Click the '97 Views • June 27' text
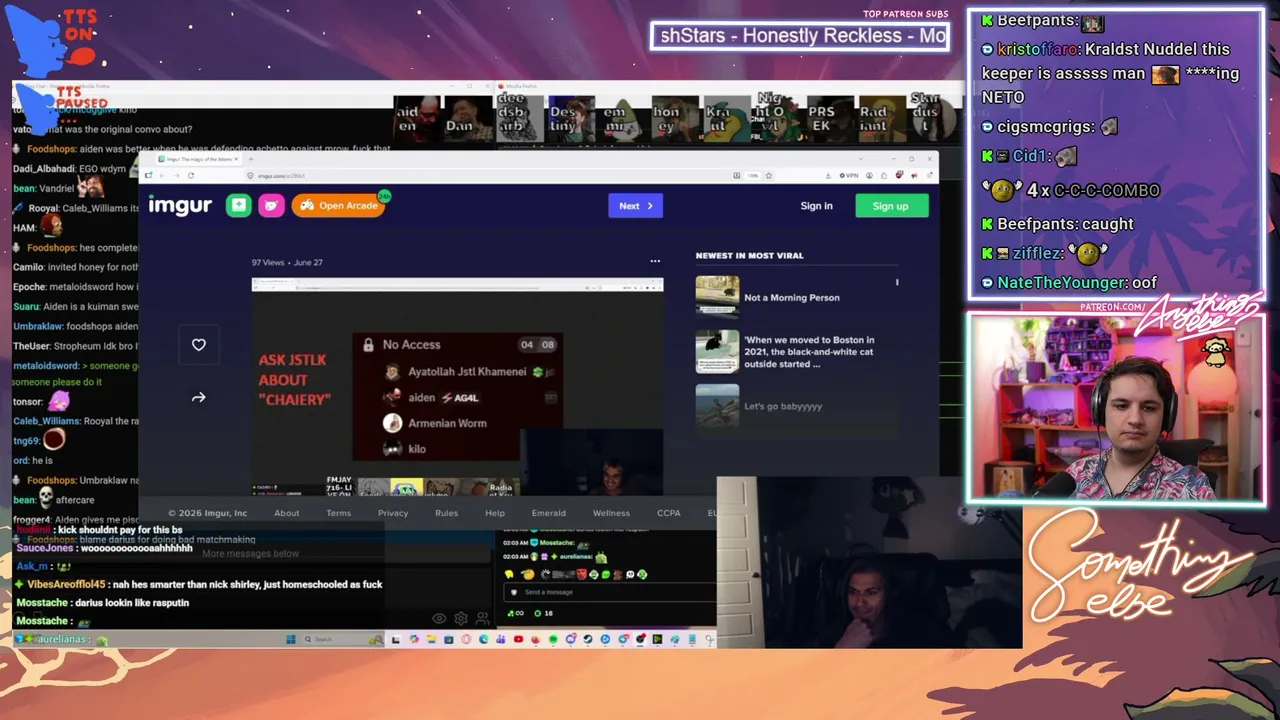The image size is (1280, 720). point(287,262)
